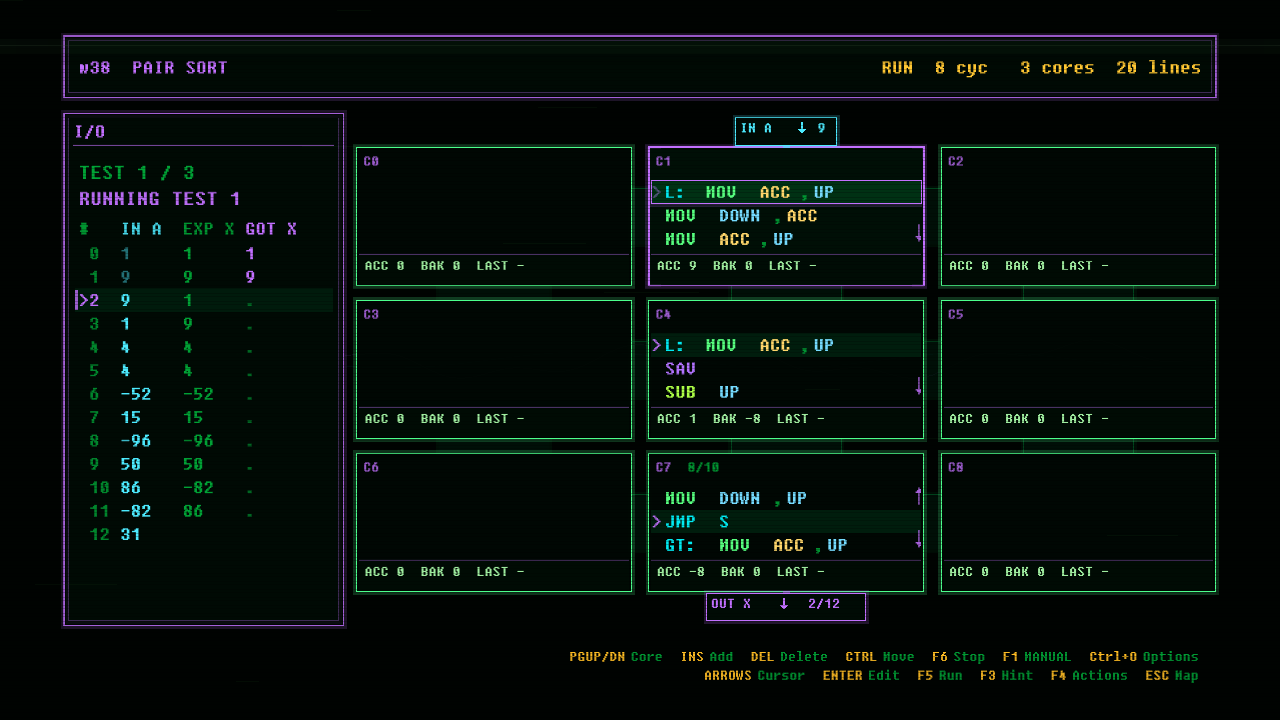Click I/O row 12 with input 31
Screen dimensions: 1280x720
(204, 535)
